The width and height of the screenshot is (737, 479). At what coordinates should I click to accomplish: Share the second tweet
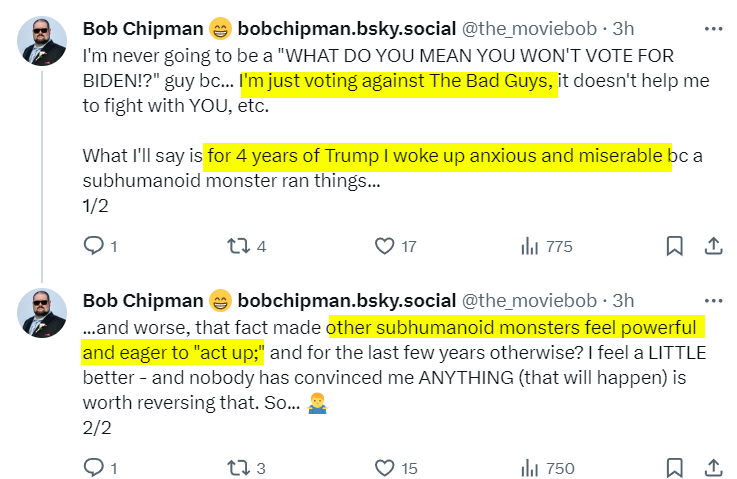pos(714,467)
